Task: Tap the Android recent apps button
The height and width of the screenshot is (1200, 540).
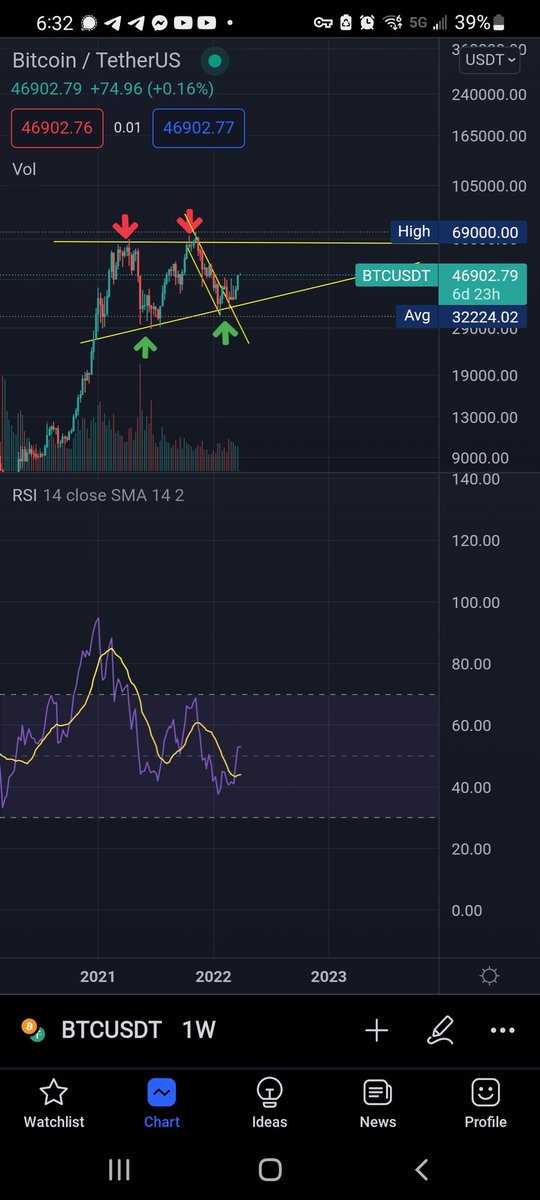Action: pyautogui.click(x=119, y=1170)
